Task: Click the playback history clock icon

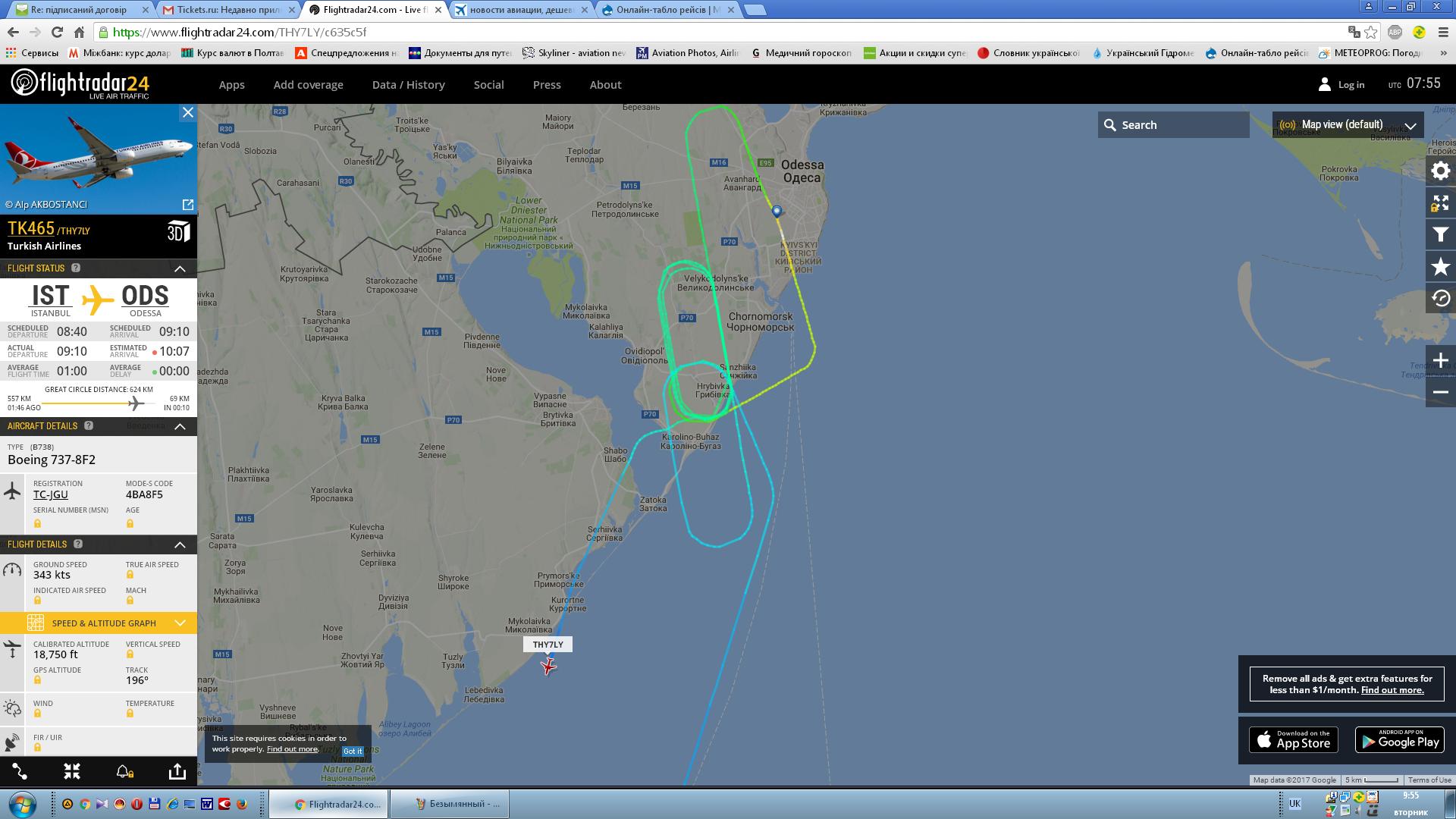Action: click(x=1440, y=299)
